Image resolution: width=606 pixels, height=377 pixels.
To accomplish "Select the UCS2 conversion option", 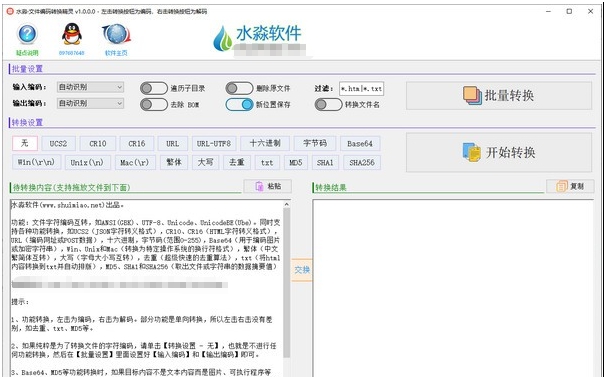I will 58,143.
